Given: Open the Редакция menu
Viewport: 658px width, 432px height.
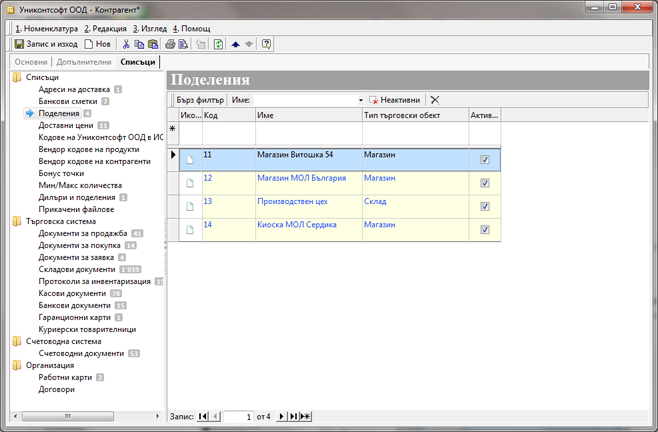Looking at the screenshot, I should (x=105, y=29).
